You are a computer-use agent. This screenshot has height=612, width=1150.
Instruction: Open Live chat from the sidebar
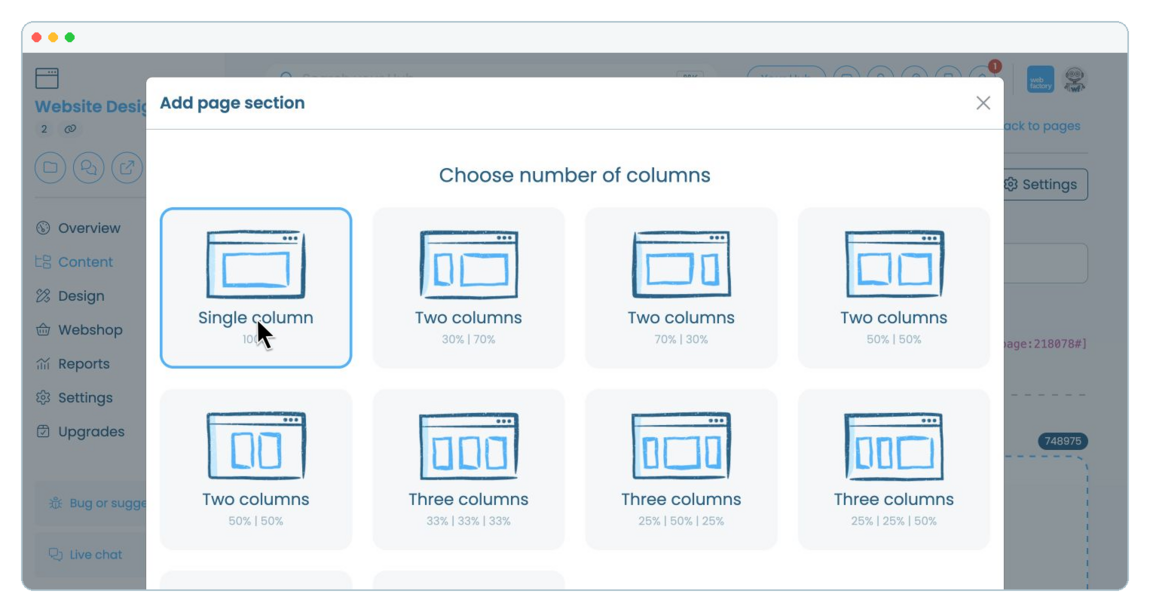click(90, 555)
